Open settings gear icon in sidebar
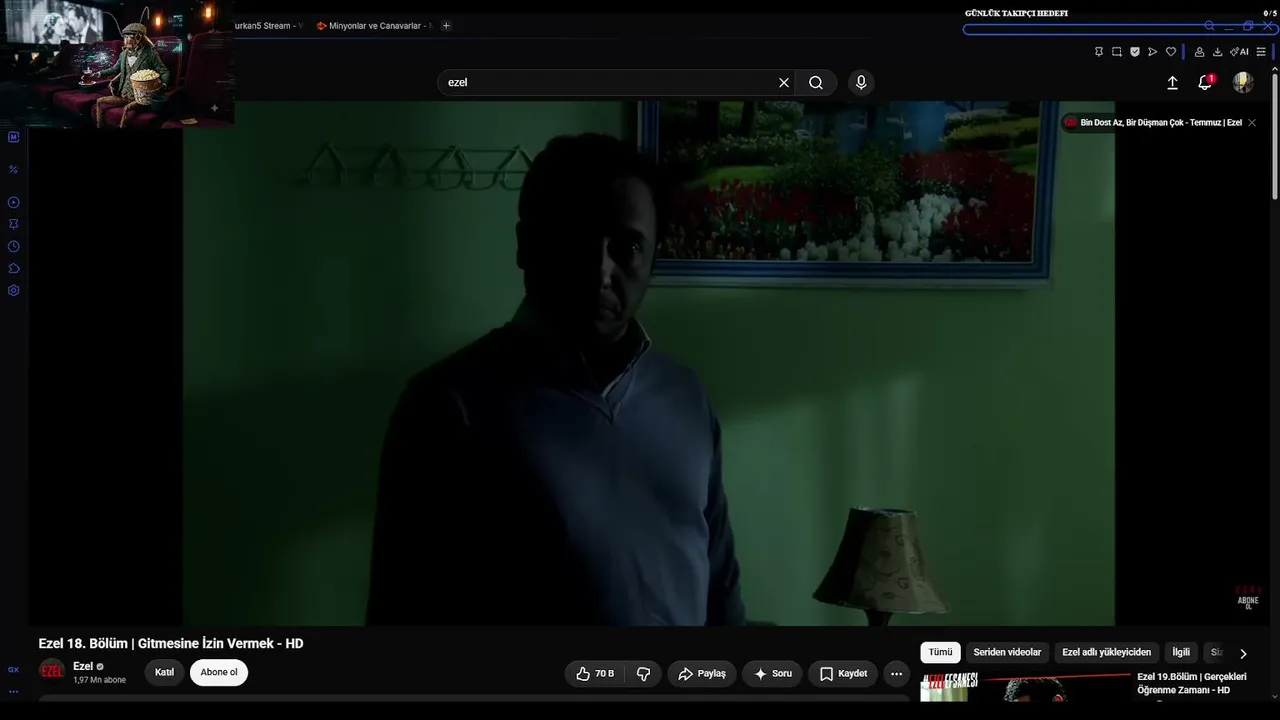 point(14,290)
